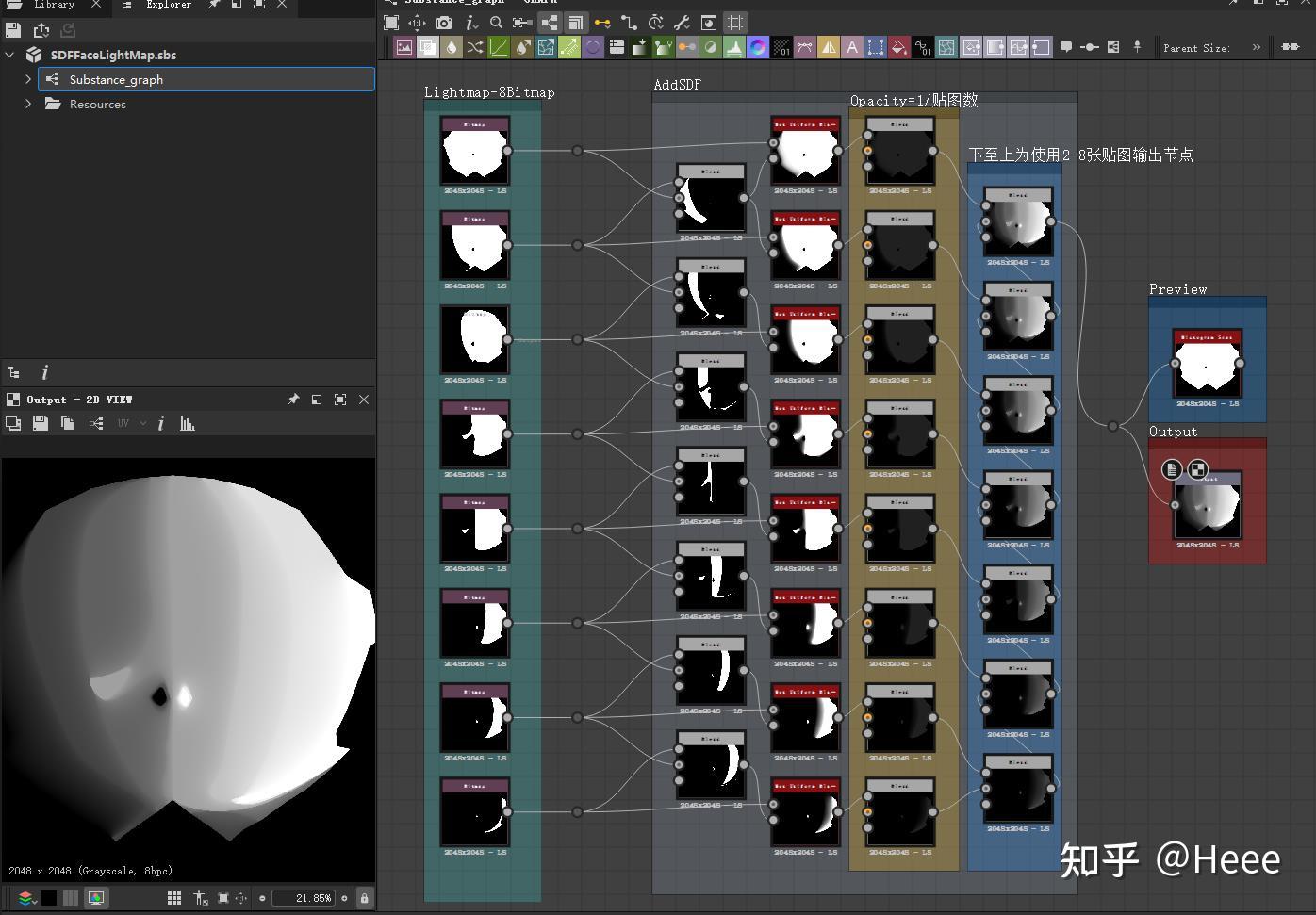Switch to the Library tab
Viewport: 1316px width, 915px height.
(x=54, y=5)
